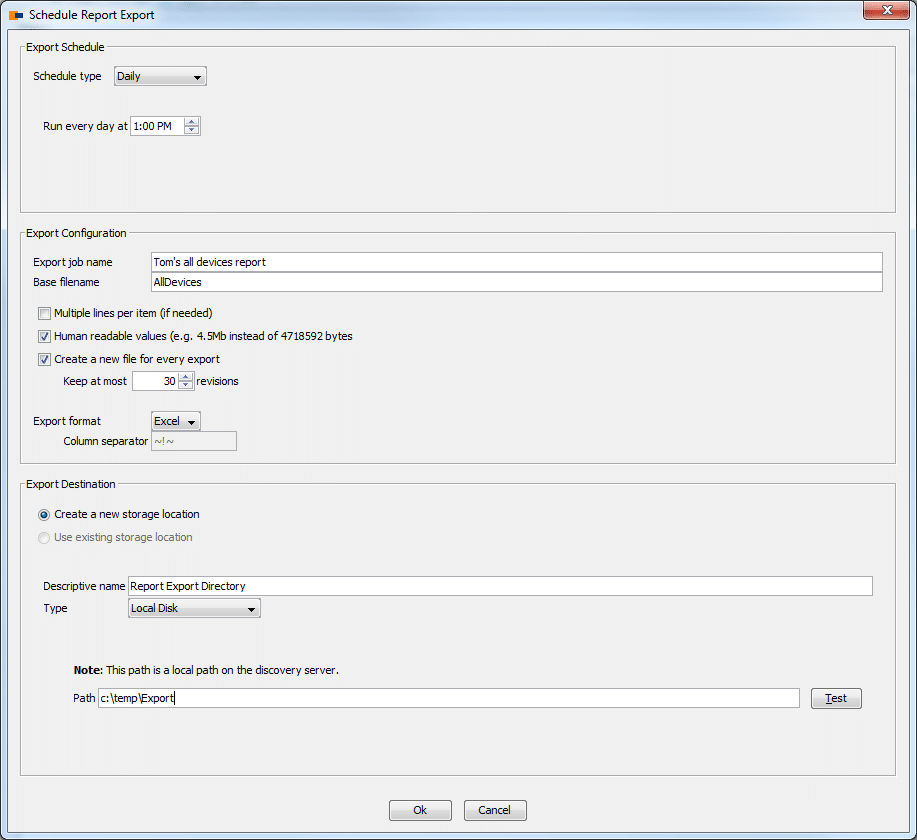
Task: Uncheck Human readable values option
Action: [x=44, y=337]
